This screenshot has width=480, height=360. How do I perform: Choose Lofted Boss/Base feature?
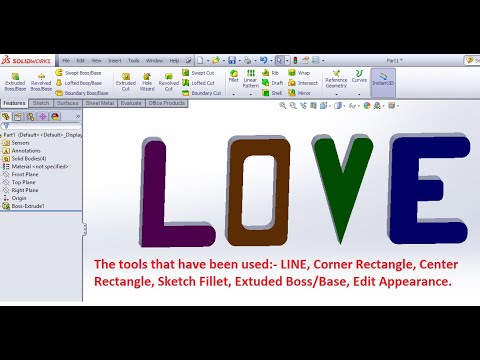pyautogui.click(x=79, y=83)
